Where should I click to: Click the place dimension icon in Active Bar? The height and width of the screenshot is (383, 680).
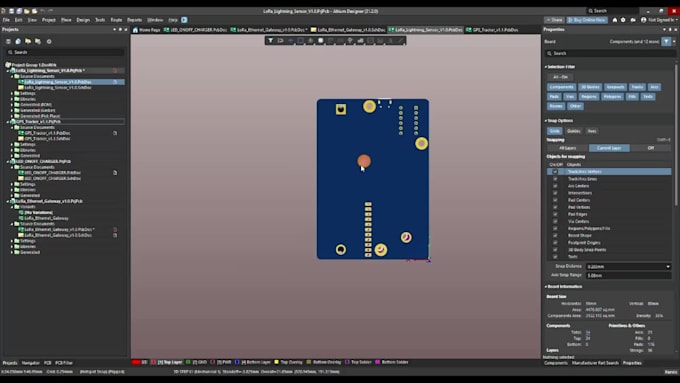(x=380, y=41)
